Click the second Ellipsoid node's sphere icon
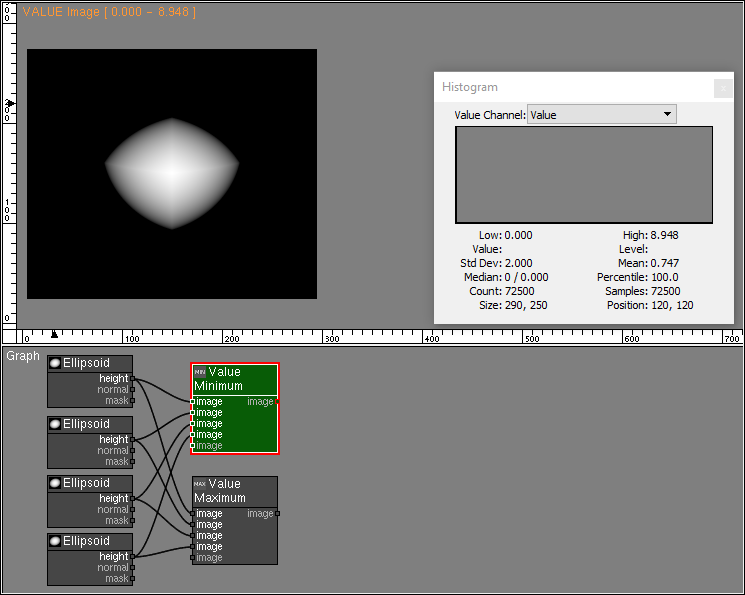The image size is (745, 595). 55,424
